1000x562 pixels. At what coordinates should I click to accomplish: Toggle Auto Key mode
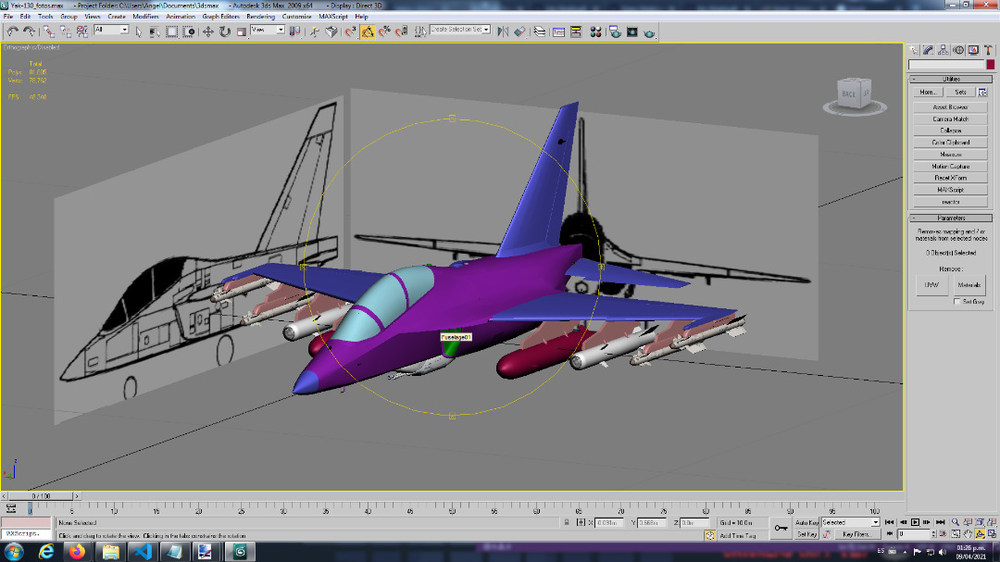806,522
